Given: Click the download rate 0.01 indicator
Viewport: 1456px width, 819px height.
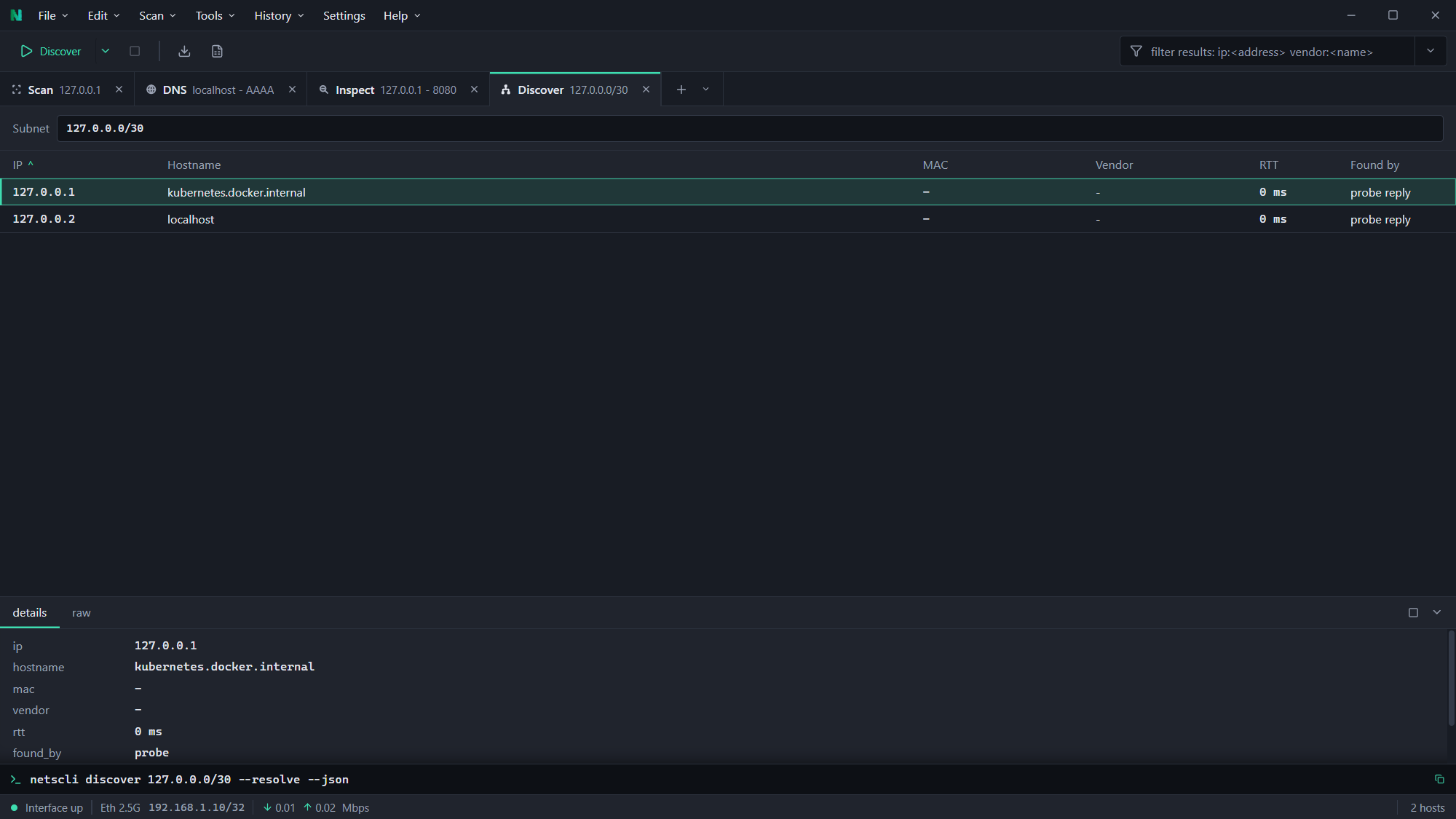Looking at the screenshot, I should [279, 807].
